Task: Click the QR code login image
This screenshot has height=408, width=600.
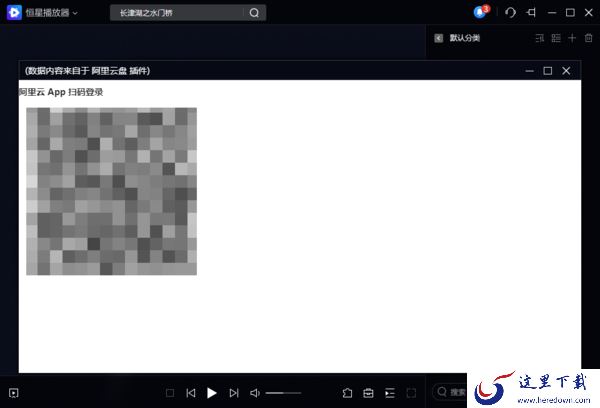Action: coord(111,191)
